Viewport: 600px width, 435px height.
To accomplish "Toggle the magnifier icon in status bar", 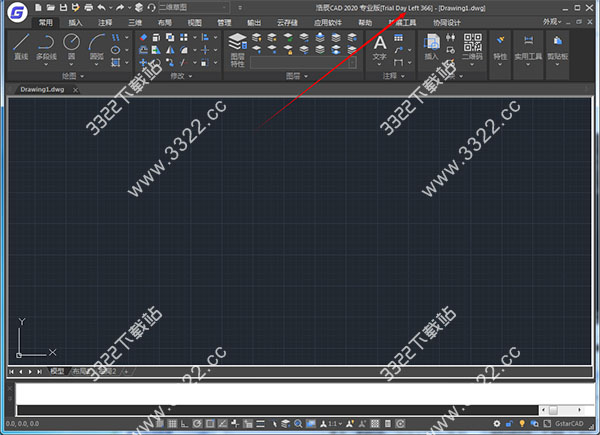I will click(298, 424).
